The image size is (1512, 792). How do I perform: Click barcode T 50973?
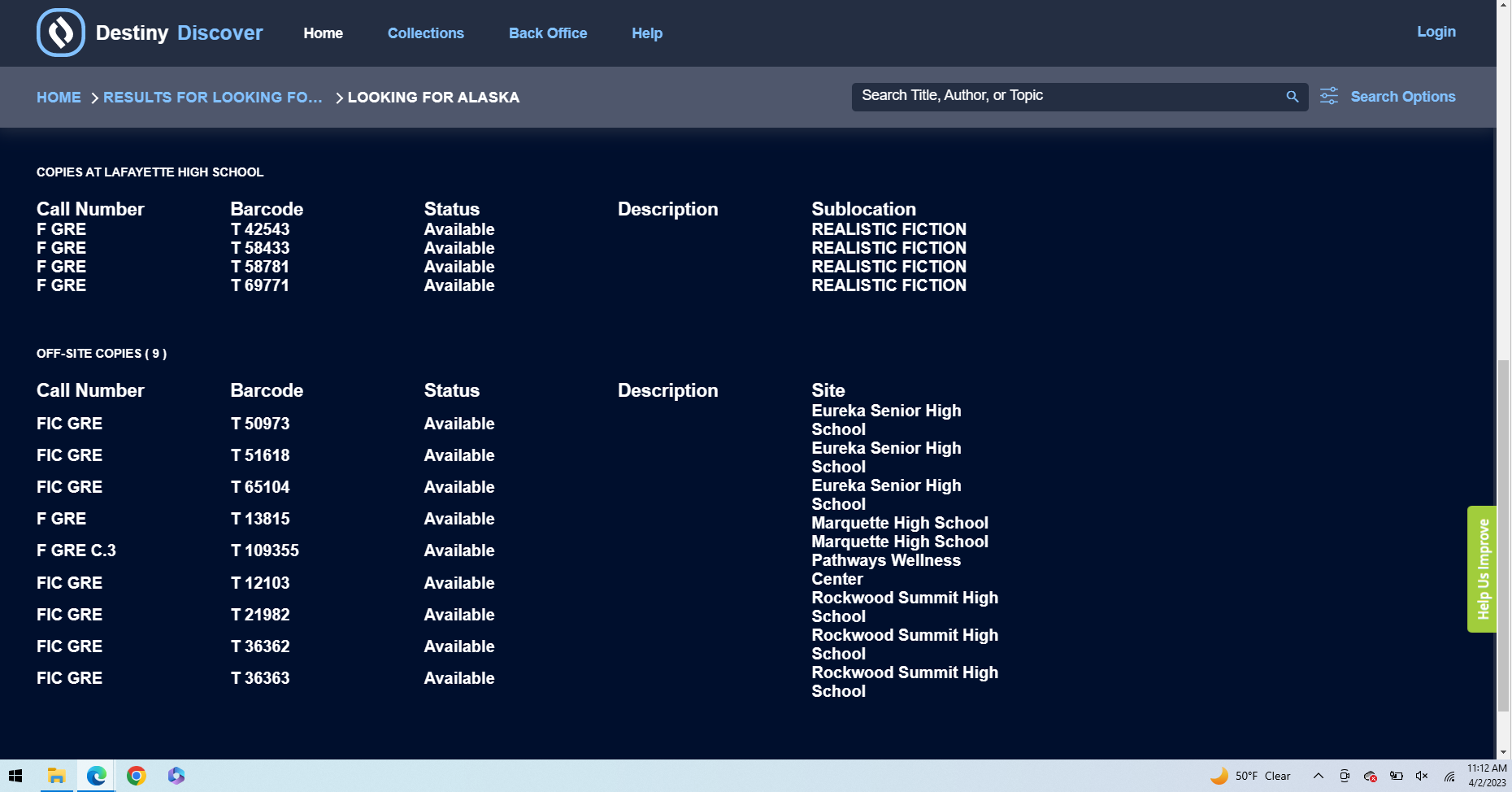[x=260, y=424]
